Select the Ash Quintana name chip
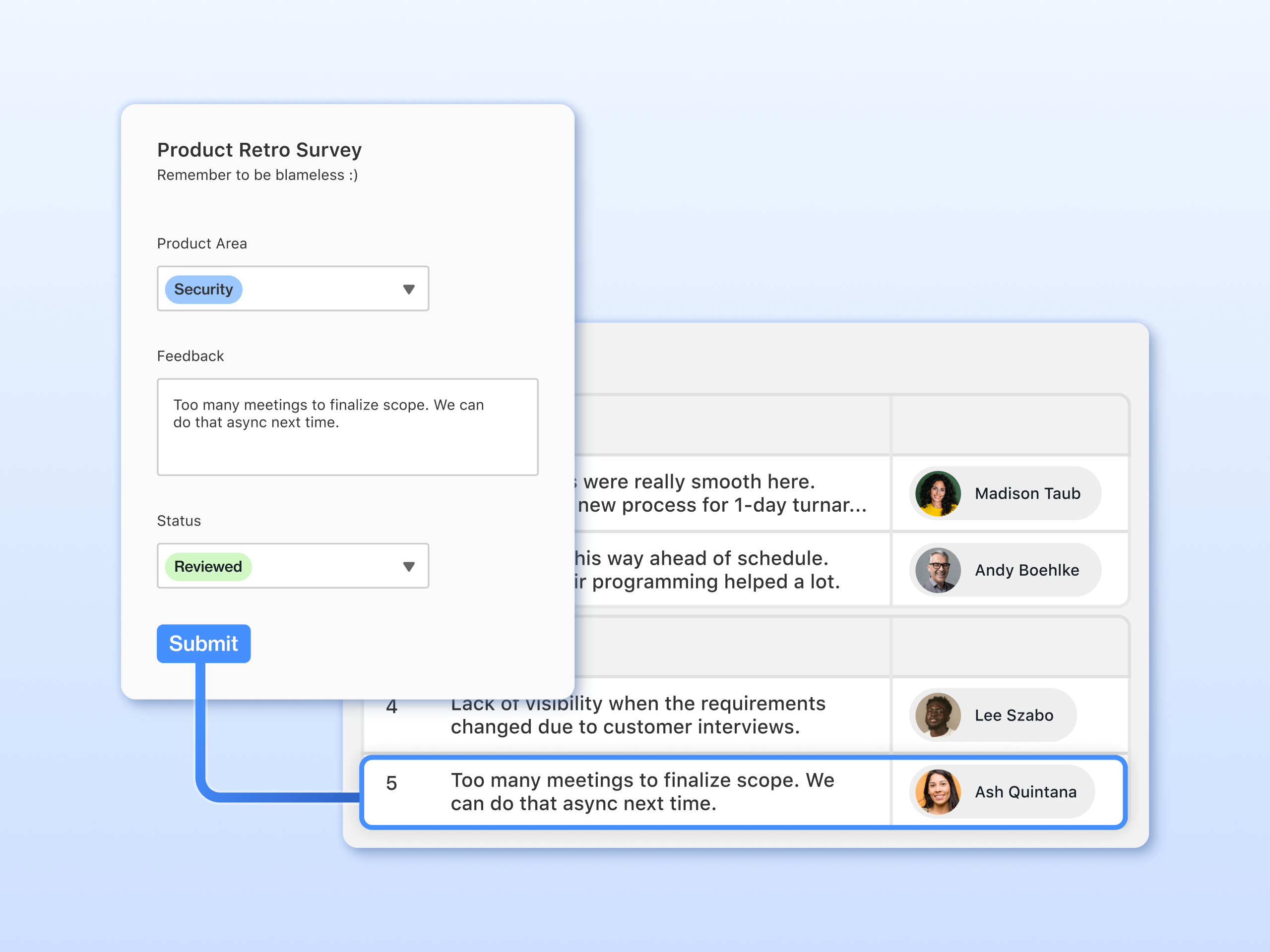The image size is (1270, 952). [x=1025, y=792]
